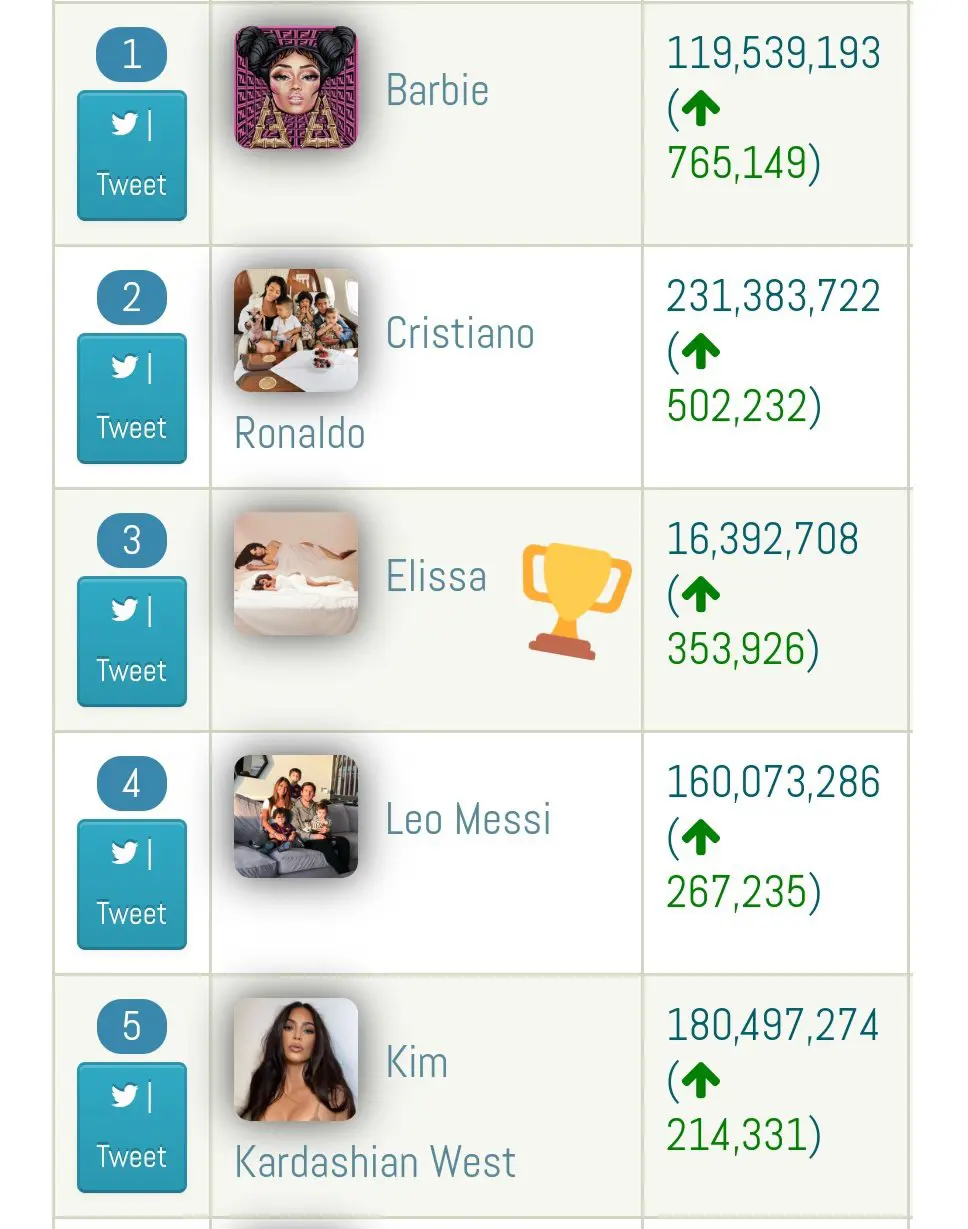The image size is (968, 1229).
Task: Click the rank 5 number badge
Action: 132,1027
